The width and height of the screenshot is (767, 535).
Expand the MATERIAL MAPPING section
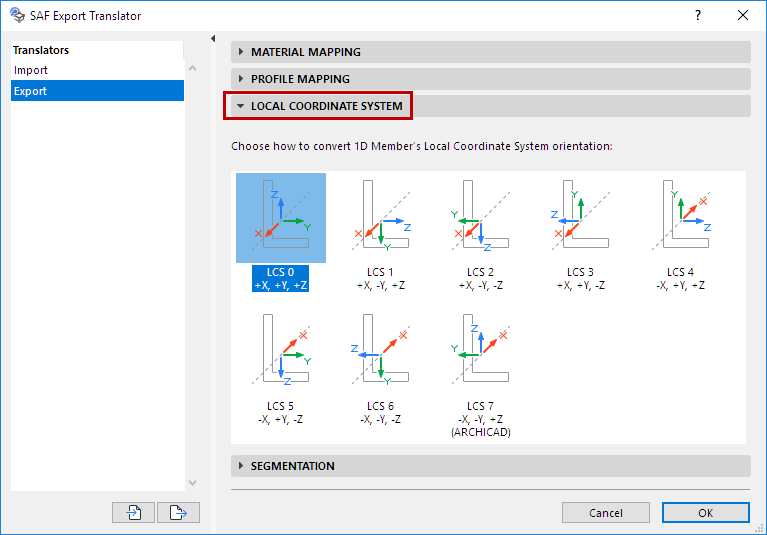point(491,52)
